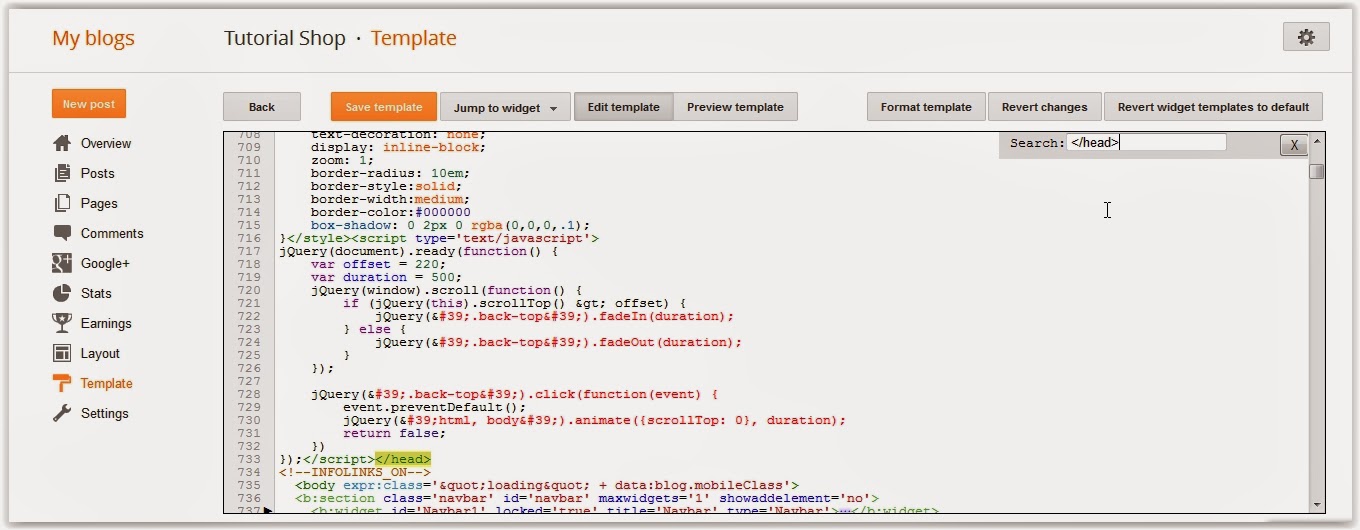The image size is (1360, 530).
Task: Click the editor scrollbar up arrow
Action: point(1316,140)
